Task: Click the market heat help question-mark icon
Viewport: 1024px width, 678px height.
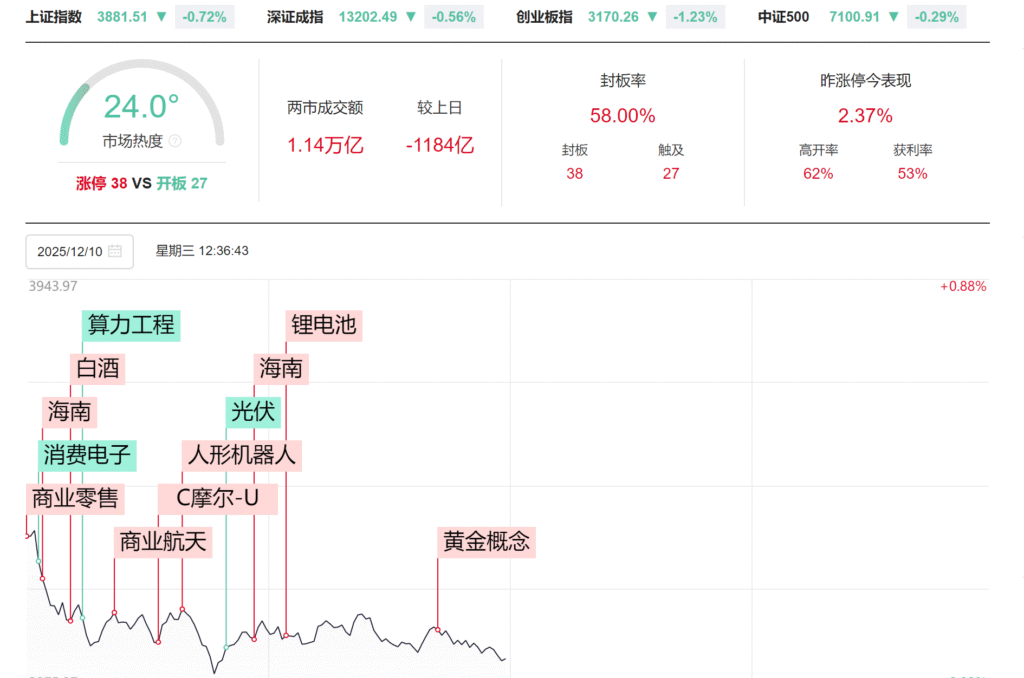Action: [x=175, y=141]
